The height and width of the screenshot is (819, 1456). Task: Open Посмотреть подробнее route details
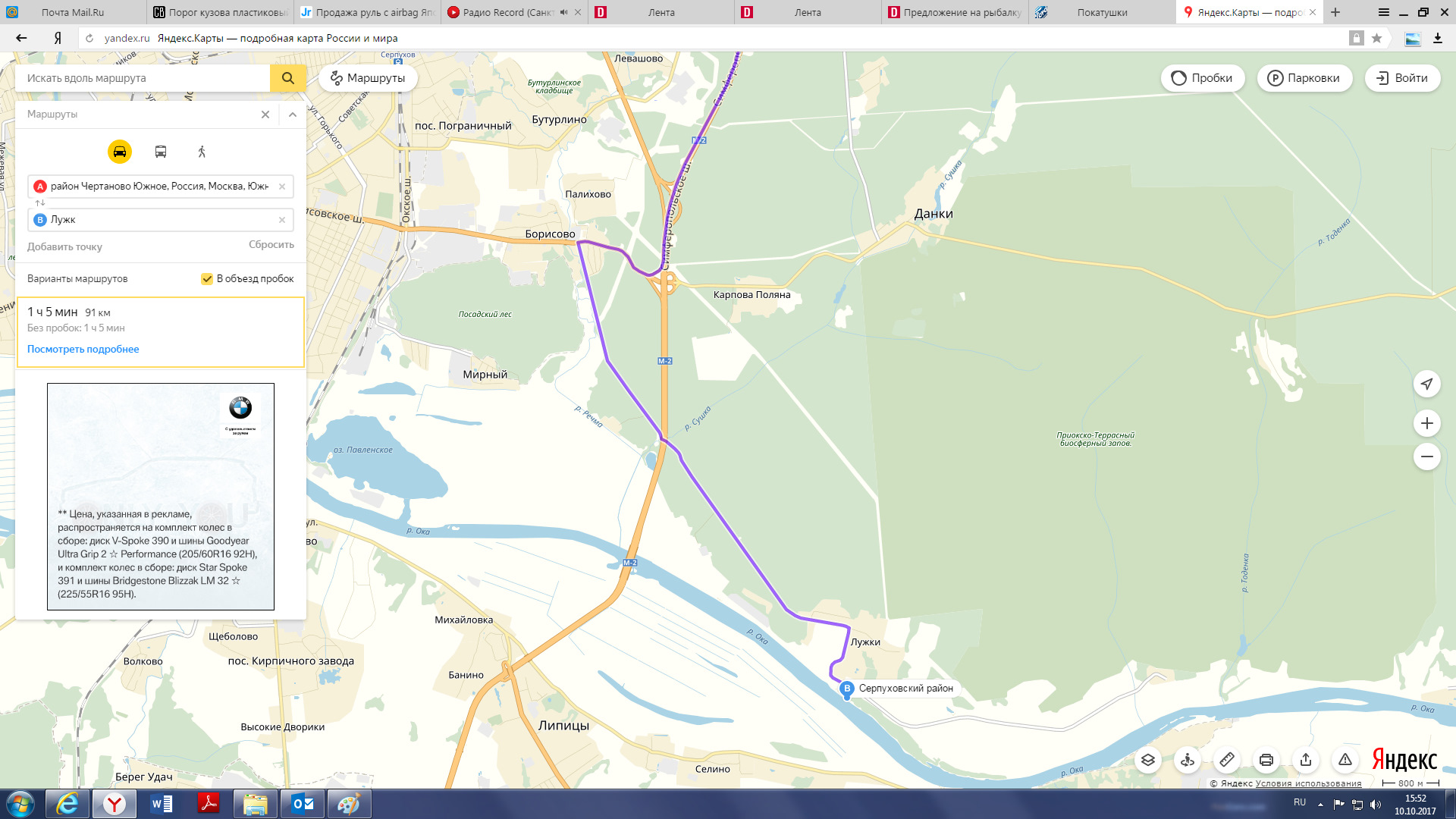pos(83,349)
